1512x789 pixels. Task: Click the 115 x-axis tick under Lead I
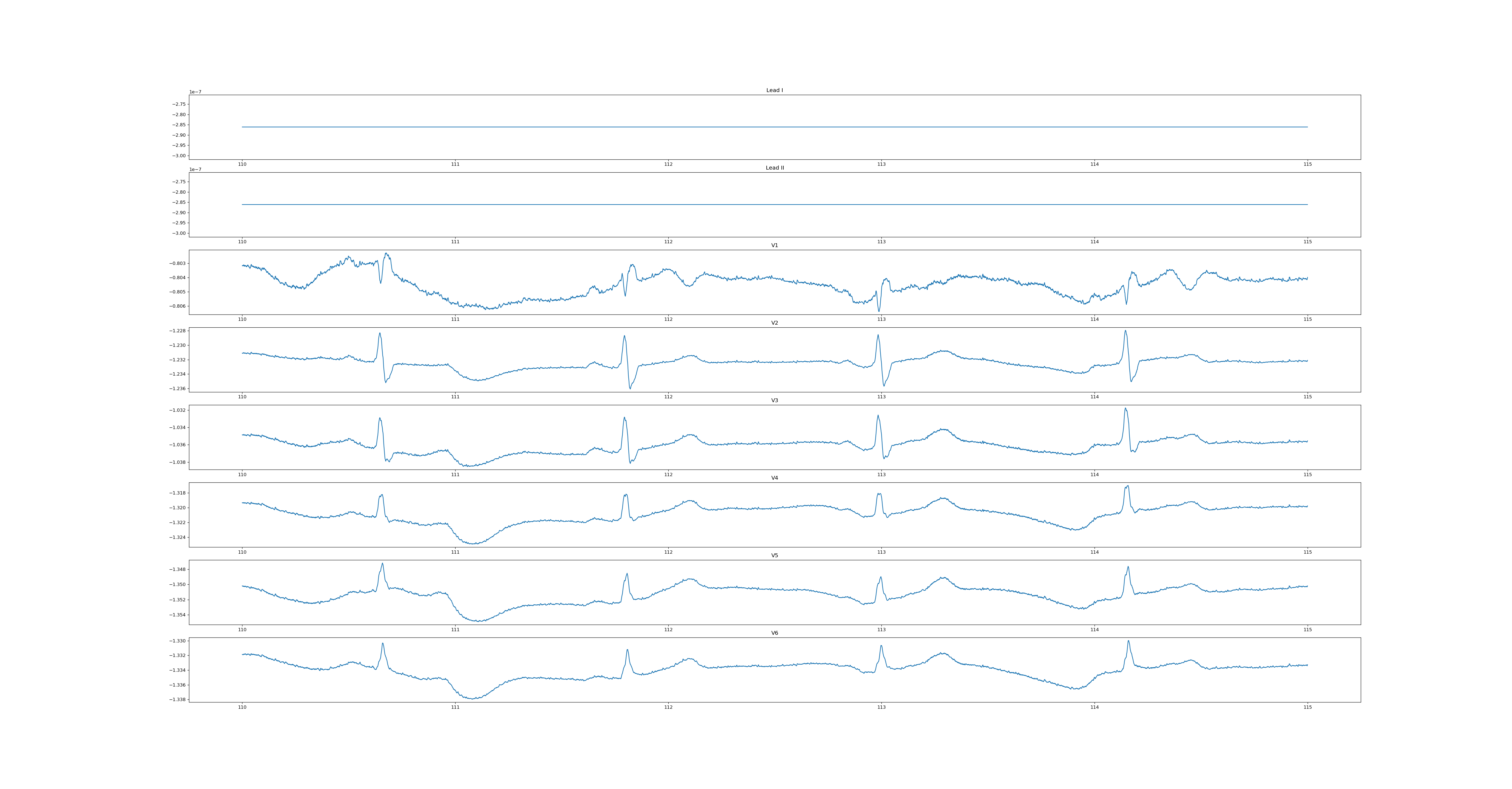[x=1307, y=164]
